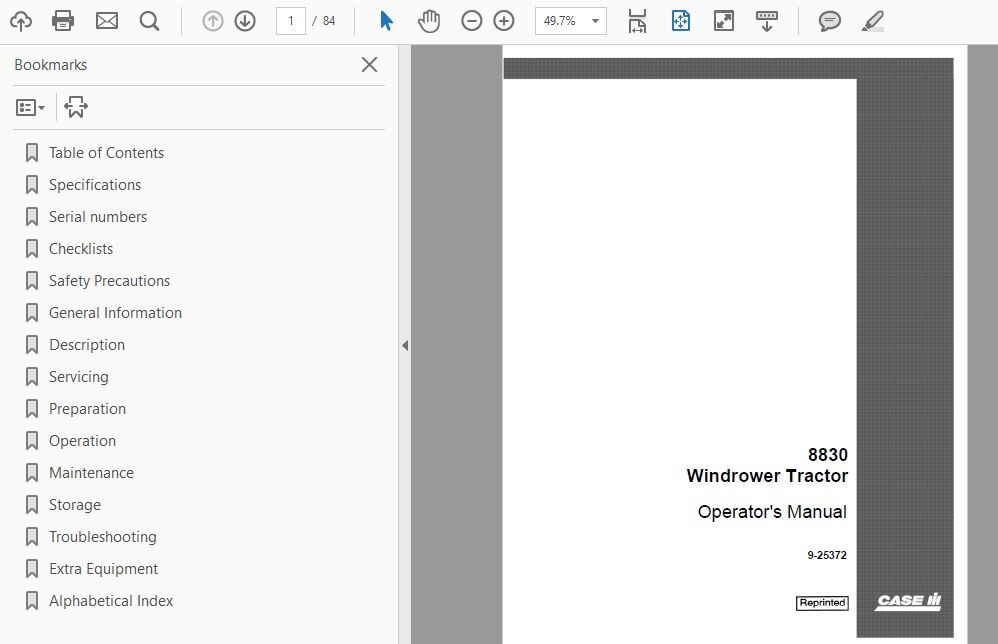Go to next page arrow
The width and height of the screenshot is (998, 644).
click(245, 21)
